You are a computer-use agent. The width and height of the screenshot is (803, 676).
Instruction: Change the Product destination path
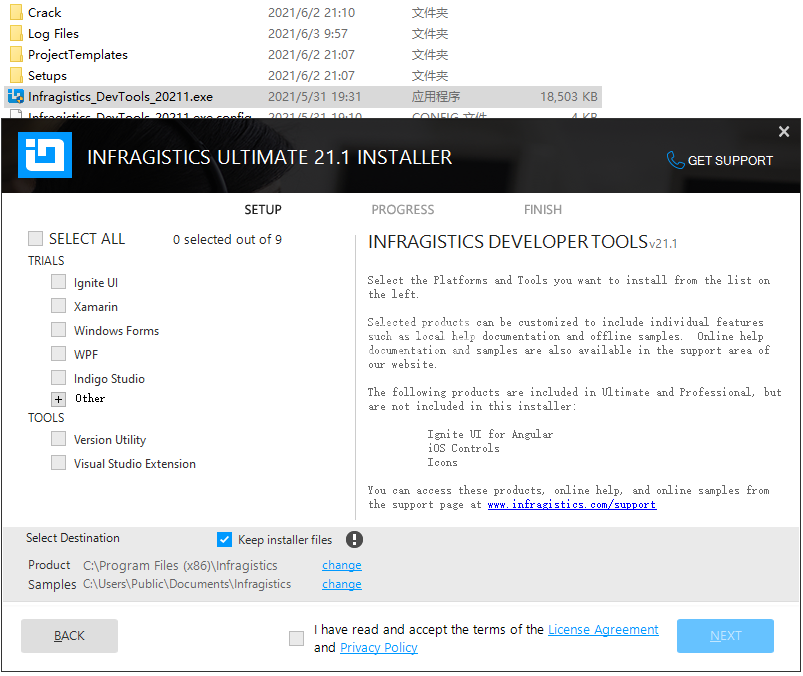click(x=342, y=565)
